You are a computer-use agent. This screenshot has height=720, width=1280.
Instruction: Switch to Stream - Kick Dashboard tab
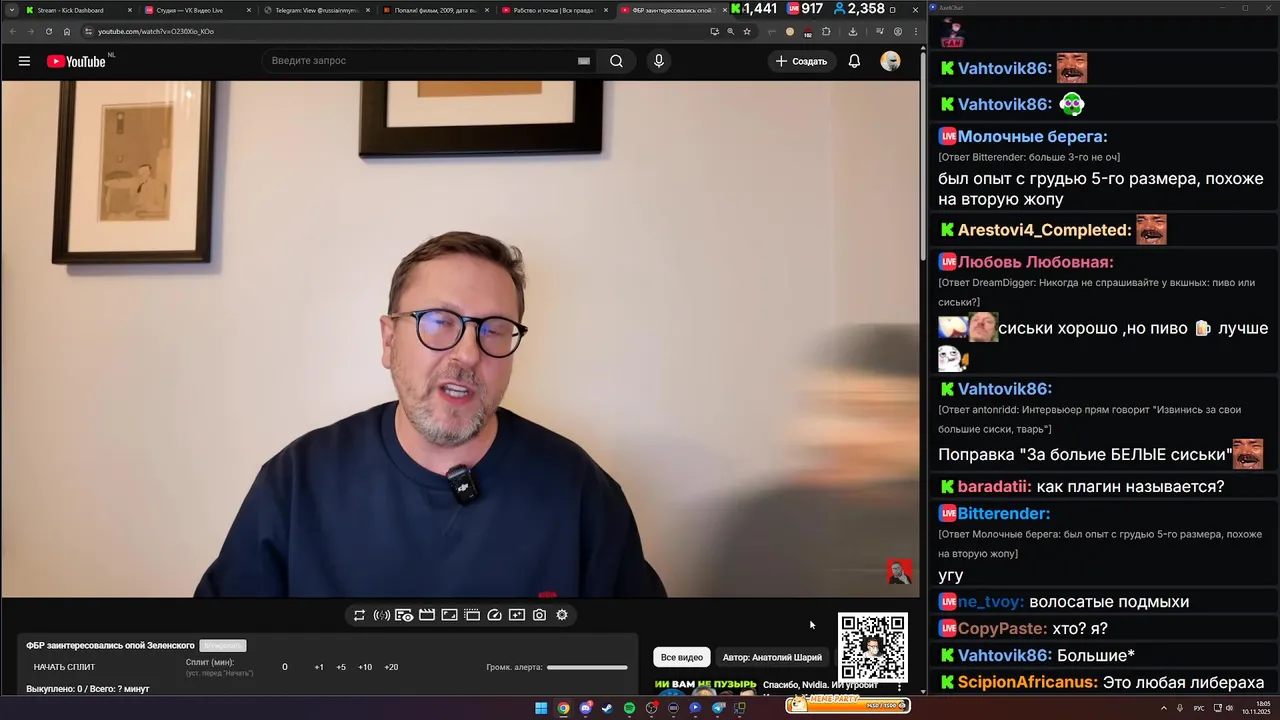pos(78,10)
